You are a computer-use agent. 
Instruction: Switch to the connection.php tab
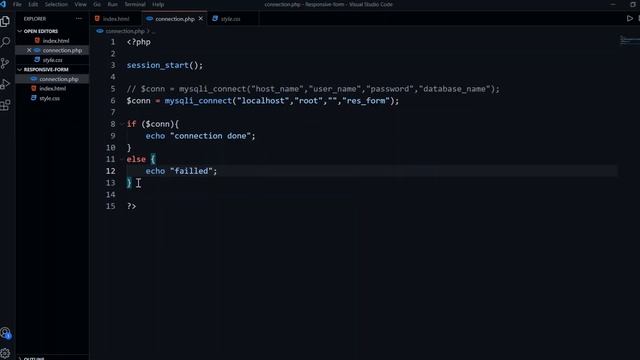click(x=174, y=19)
